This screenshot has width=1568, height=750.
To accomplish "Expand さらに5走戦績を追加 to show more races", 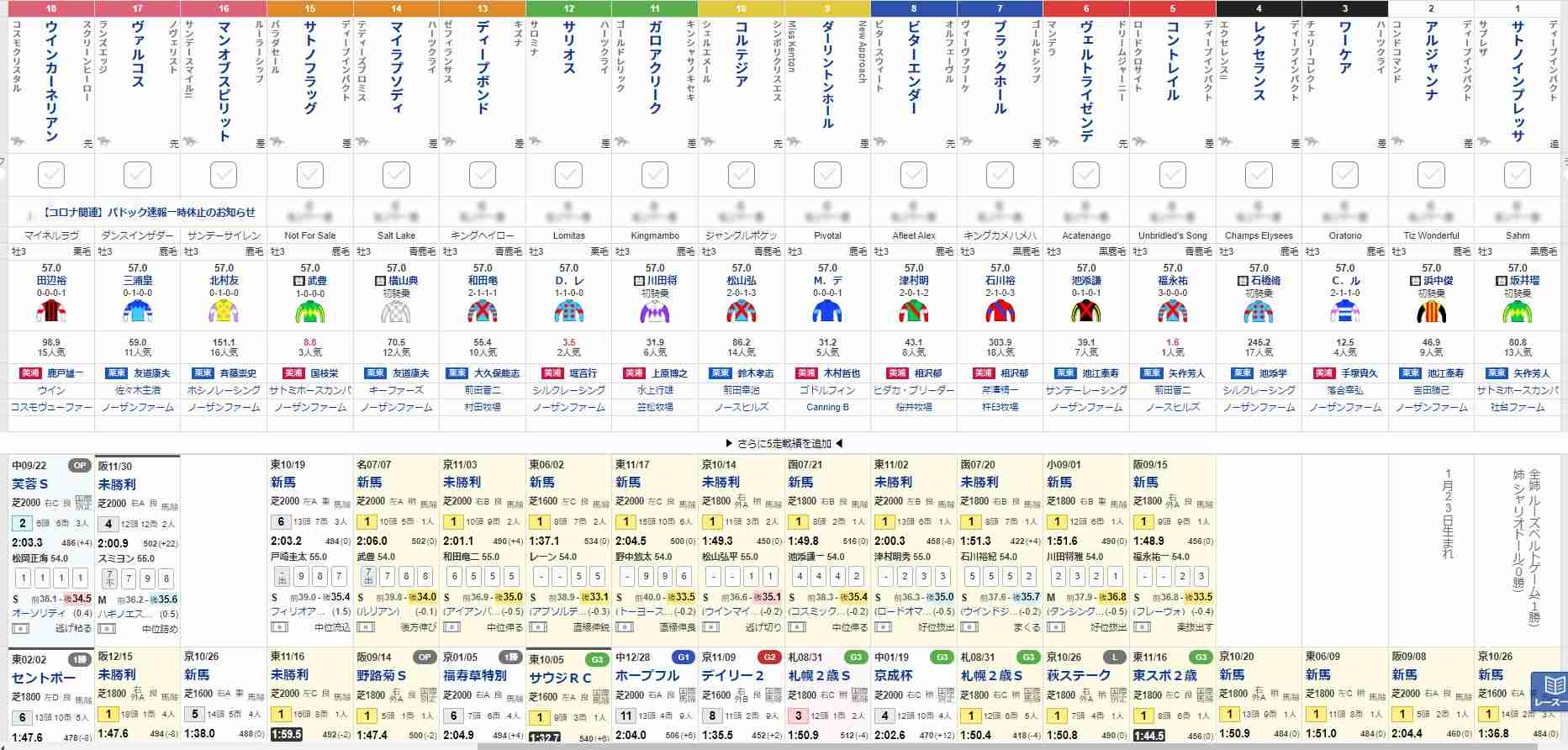I will pyautogui.click(x=784, y=443).
